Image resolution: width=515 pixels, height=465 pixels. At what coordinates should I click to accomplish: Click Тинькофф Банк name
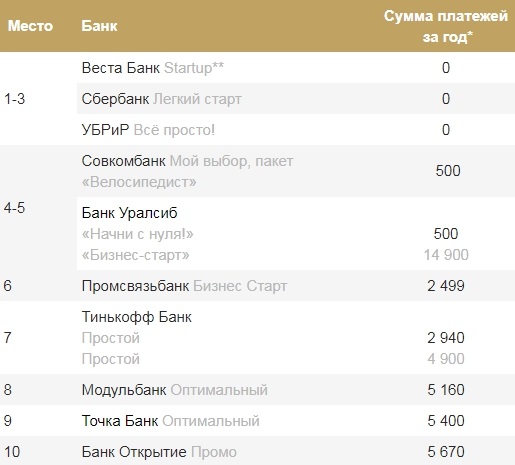[x=137, y=317]
